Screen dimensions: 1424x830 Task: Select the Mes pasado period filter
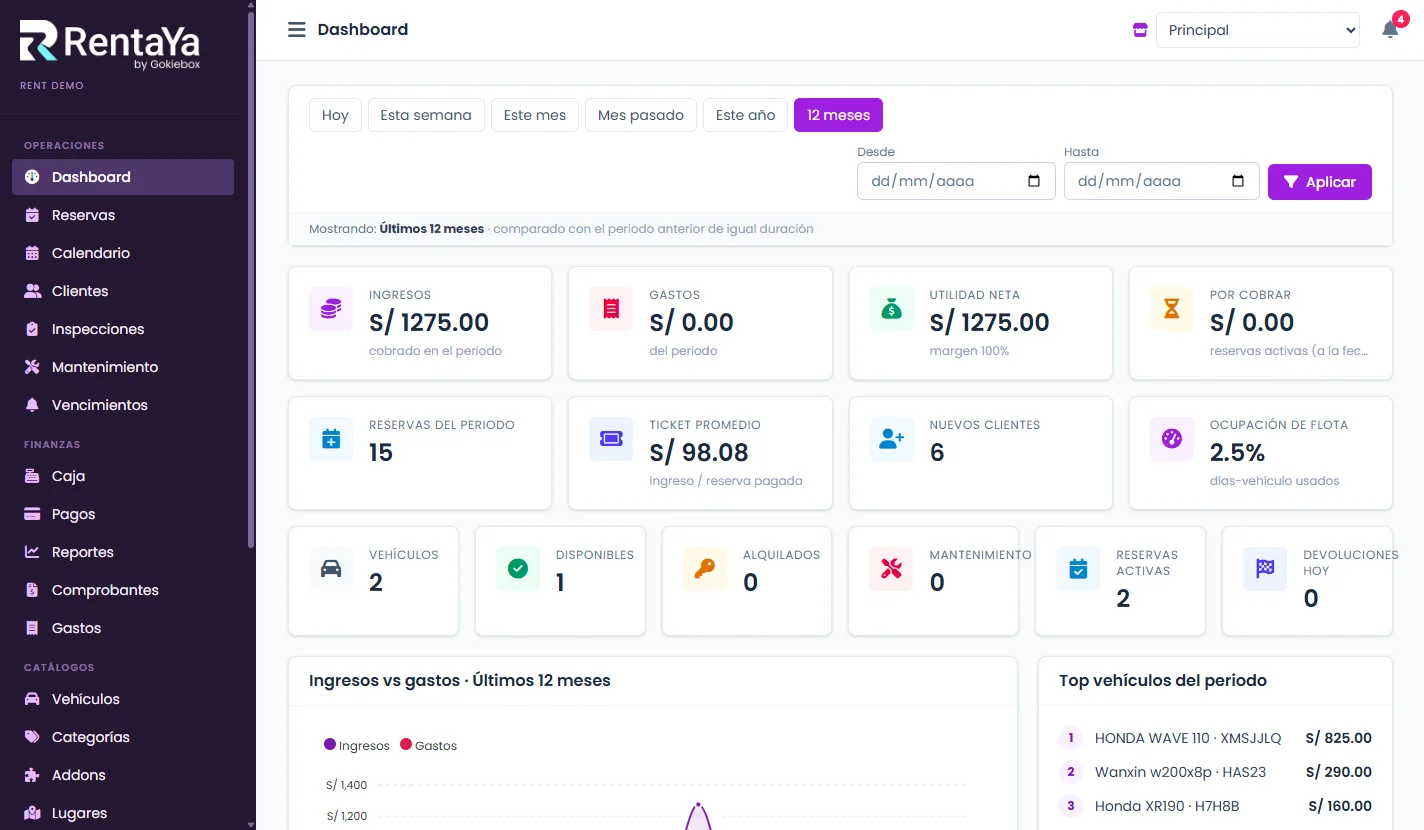coord(641,115)
